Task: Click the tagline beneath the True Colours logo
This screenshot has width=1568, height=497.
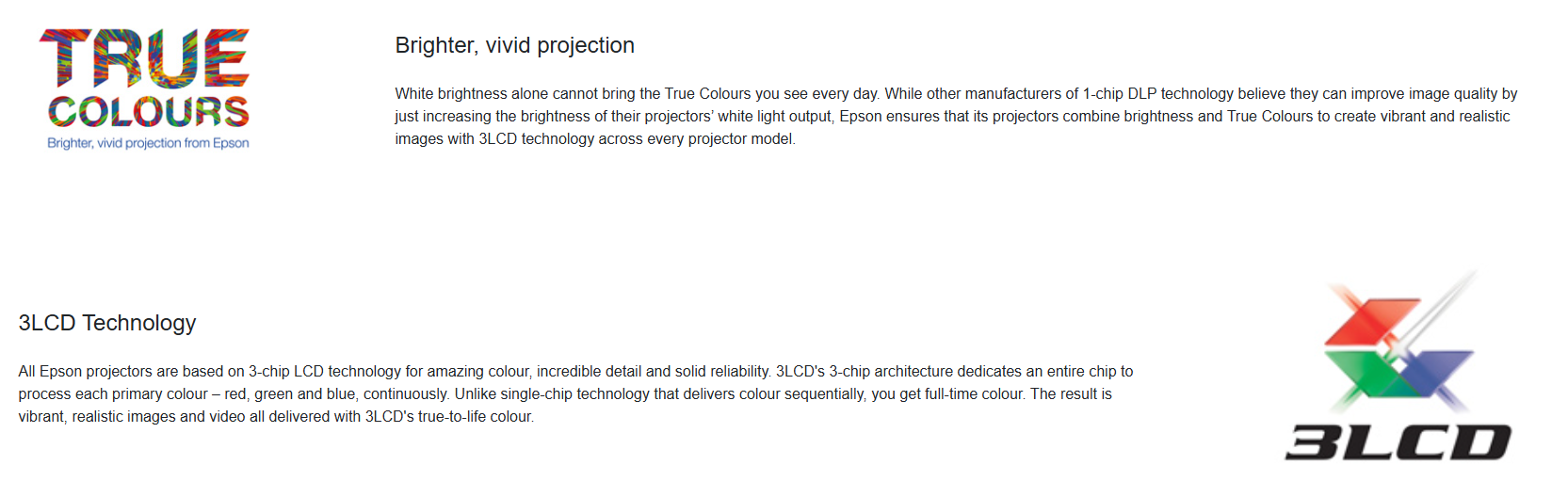Action: pyautogui.click(x=148, y=143)
